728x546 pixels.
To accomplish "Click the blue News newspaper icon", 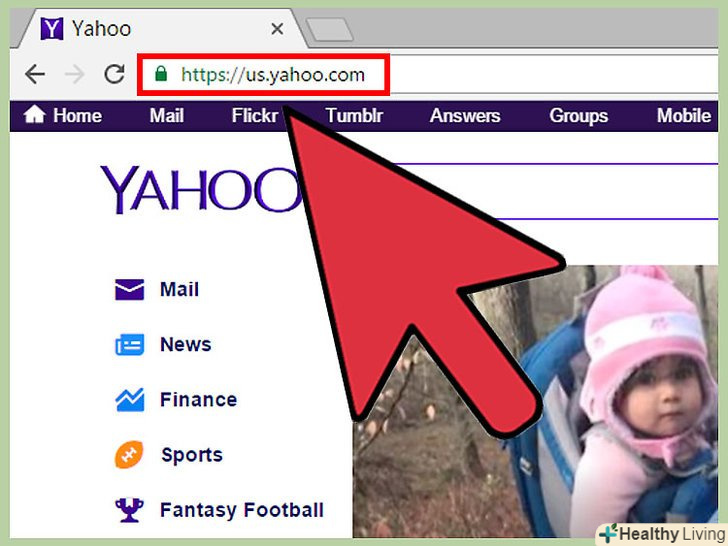I will 130,344.
